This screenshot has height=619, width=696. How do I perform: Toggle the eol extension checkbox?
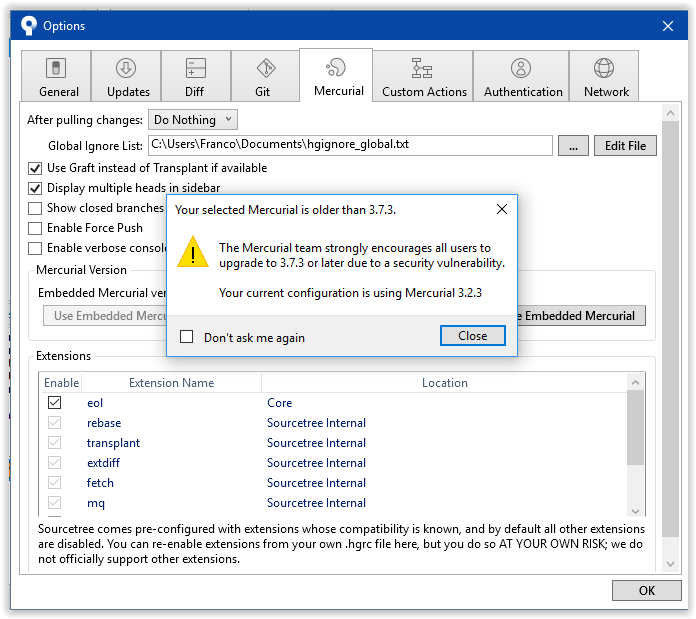point(55,402)
